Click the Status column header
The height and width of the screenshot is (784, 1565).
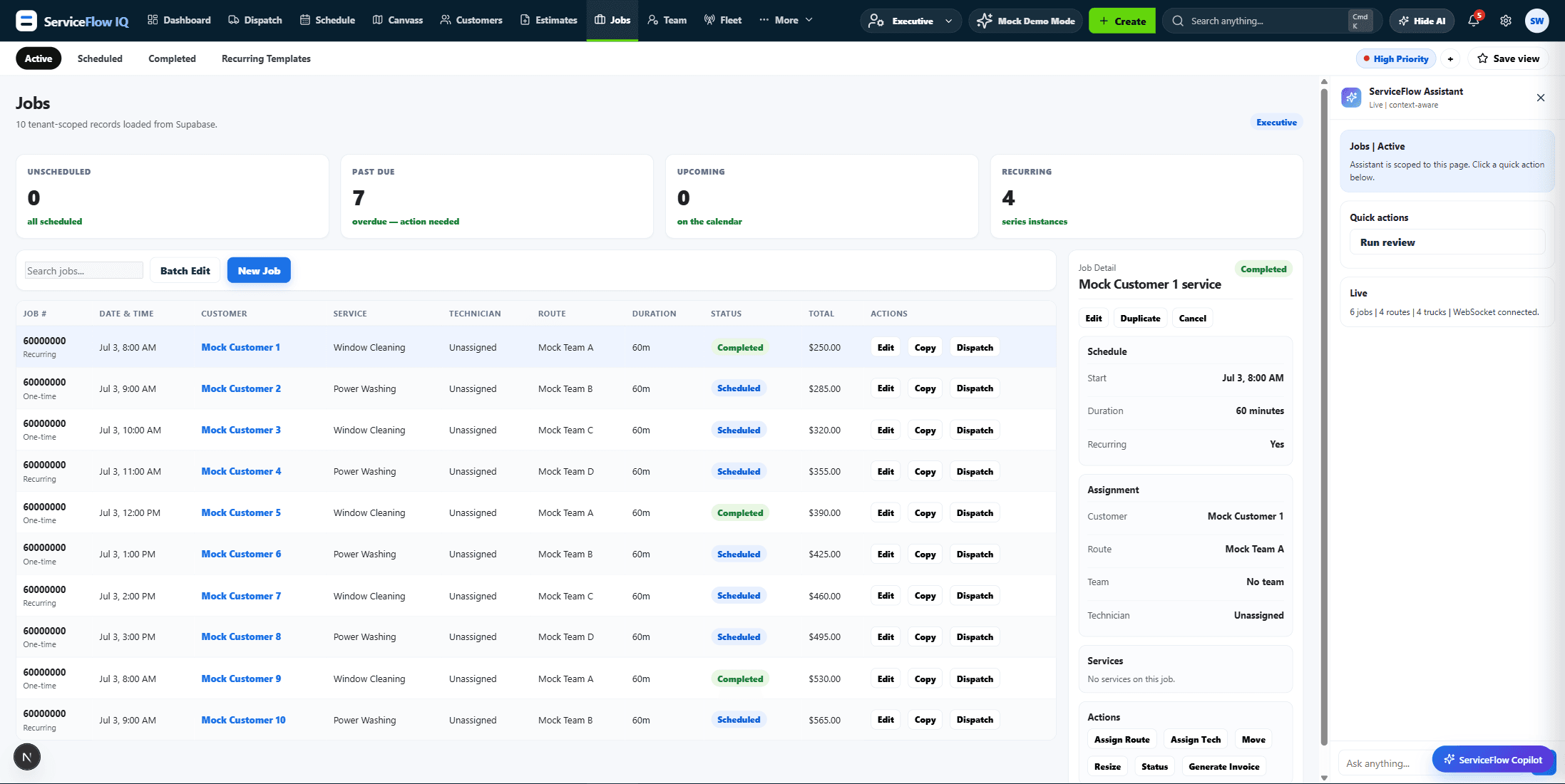pyautogui.click(x=726, y=314)
